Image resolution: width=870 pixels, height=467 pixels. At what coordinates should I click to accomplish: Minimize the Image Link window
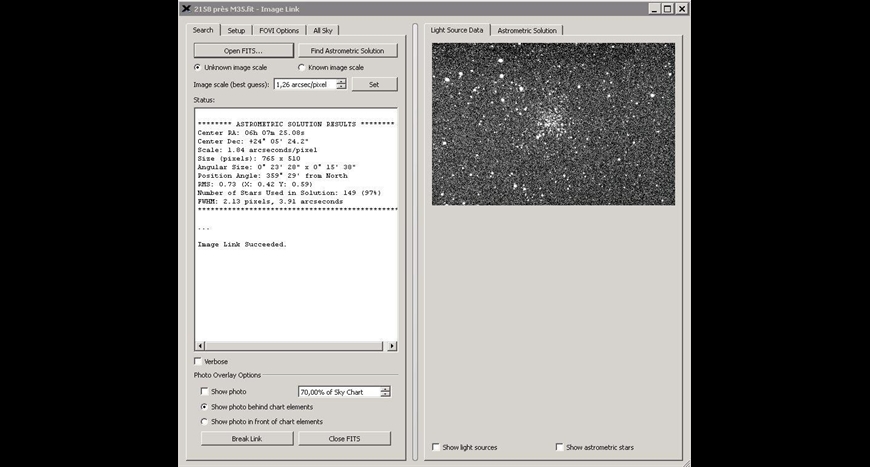654,8
